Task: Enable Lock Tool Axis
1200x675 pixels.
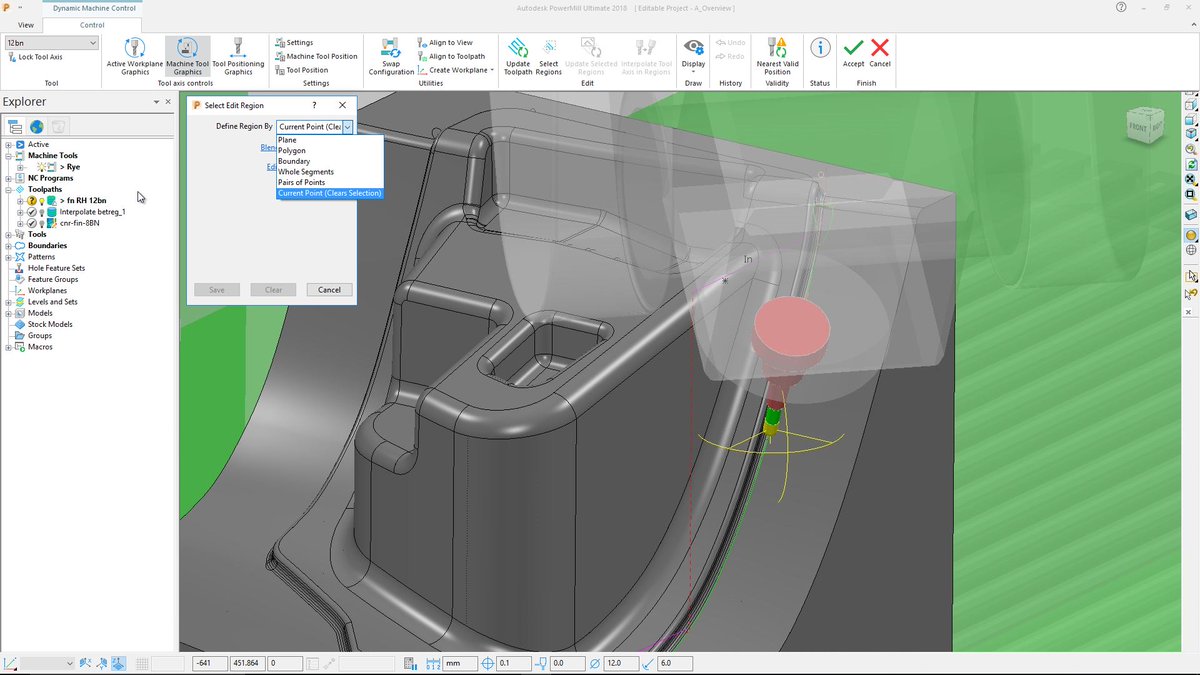Action: [35, 57]
